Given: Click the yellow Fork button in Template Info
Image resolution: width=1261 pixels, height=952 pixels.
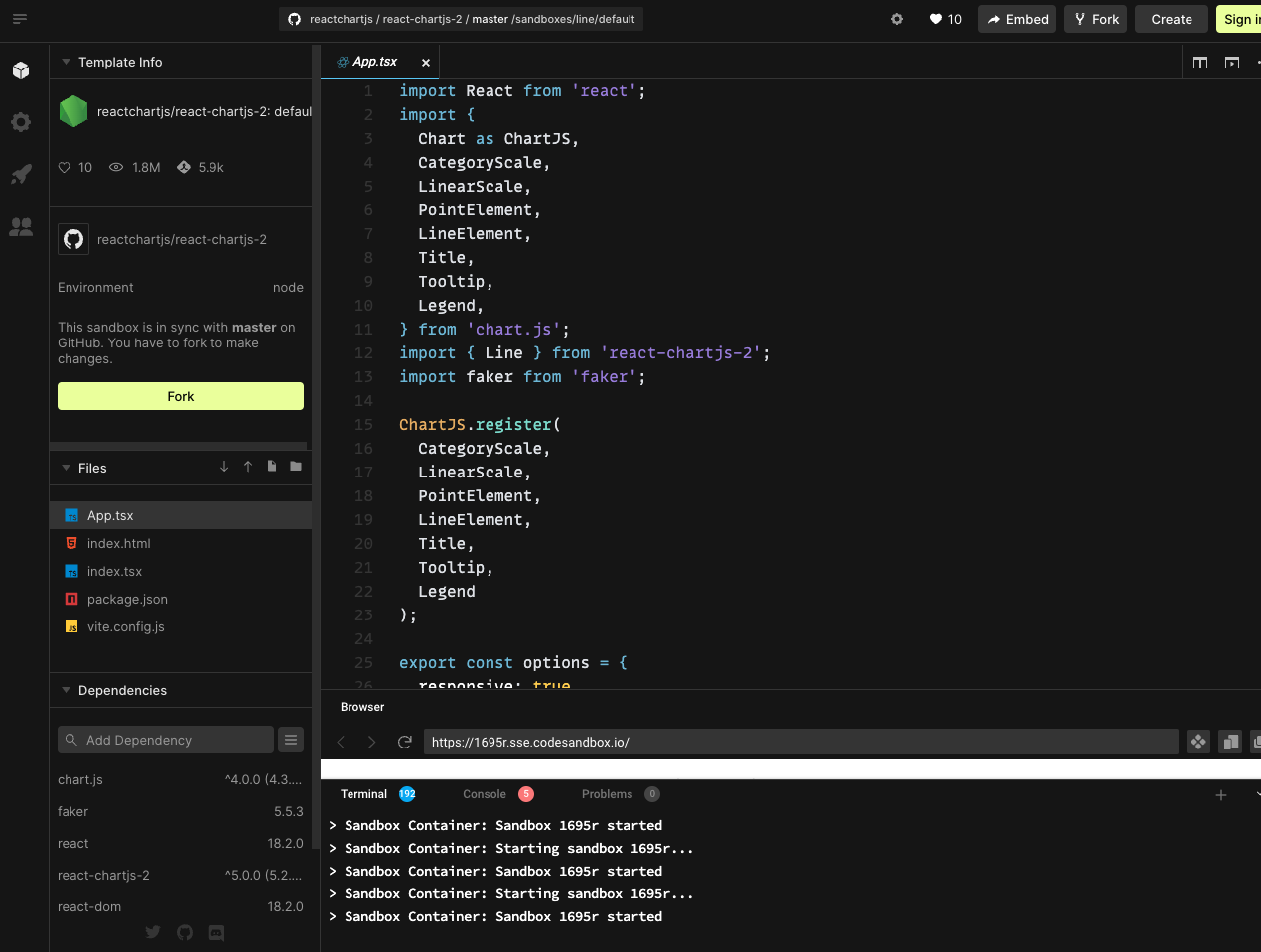Looking at the screenshot, I should click(x=181, y=396).
